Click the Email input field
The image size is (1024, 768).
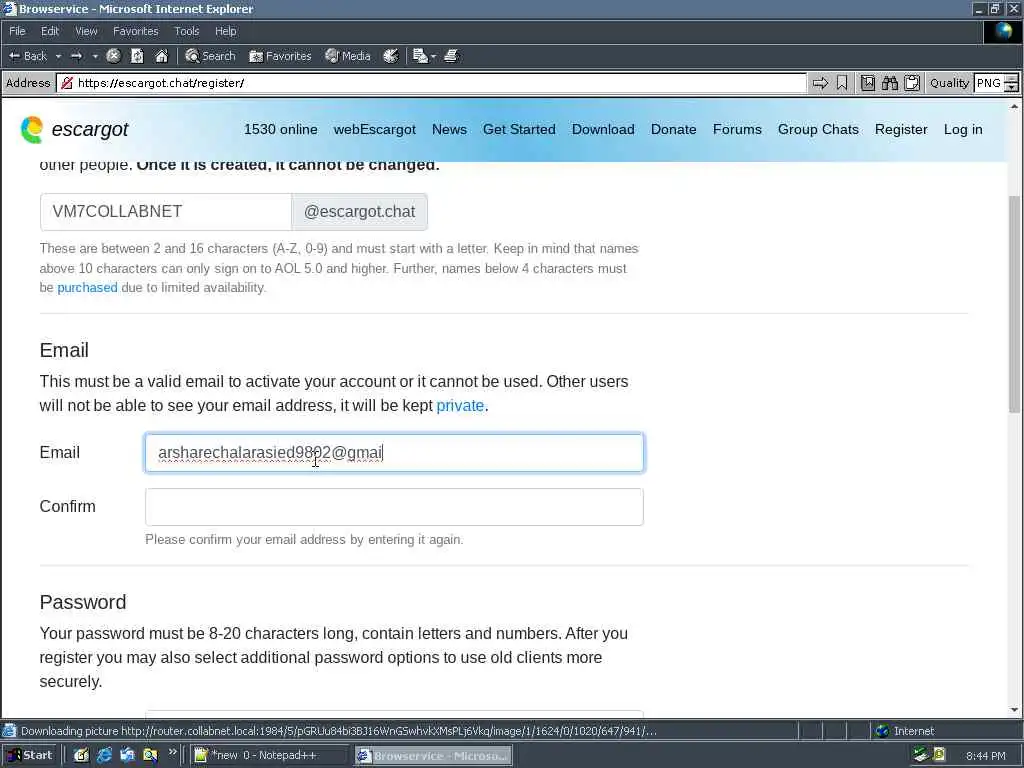pos(394,453)
